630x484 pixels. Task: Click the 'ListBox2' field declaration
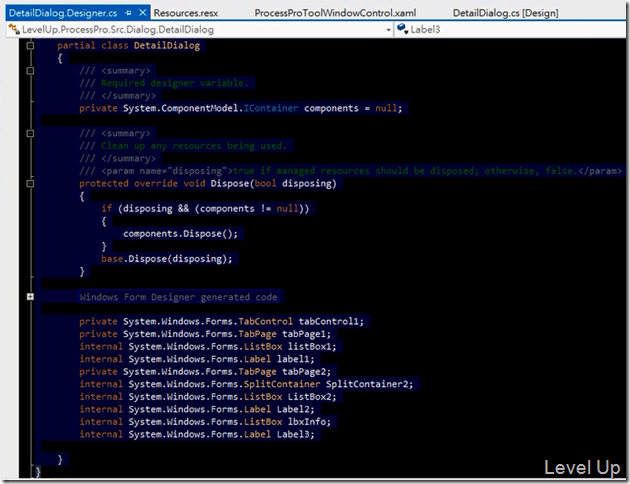(208, 396)
